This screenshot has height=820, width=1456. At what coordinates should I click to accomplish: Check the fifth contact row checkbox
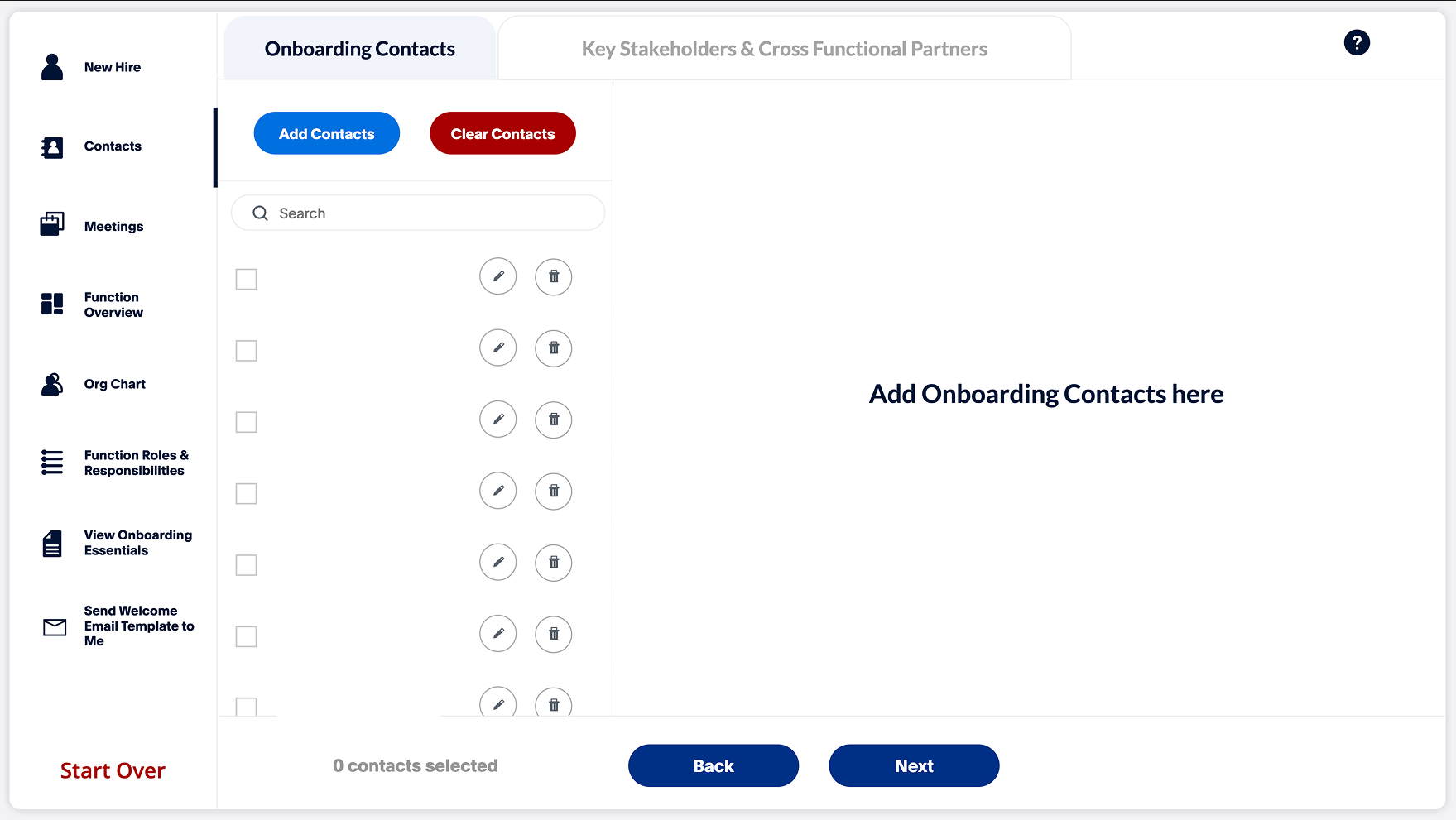click(246, 565)
